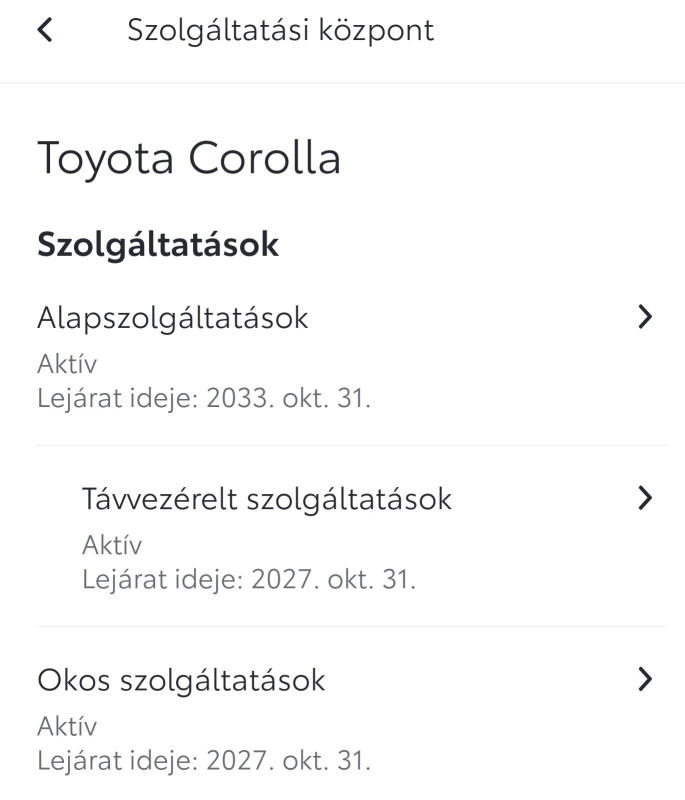Tap Aktív status under Távvezérelt szolgáltatások
The height and width of the screenshot is (800, 685).
112,545
